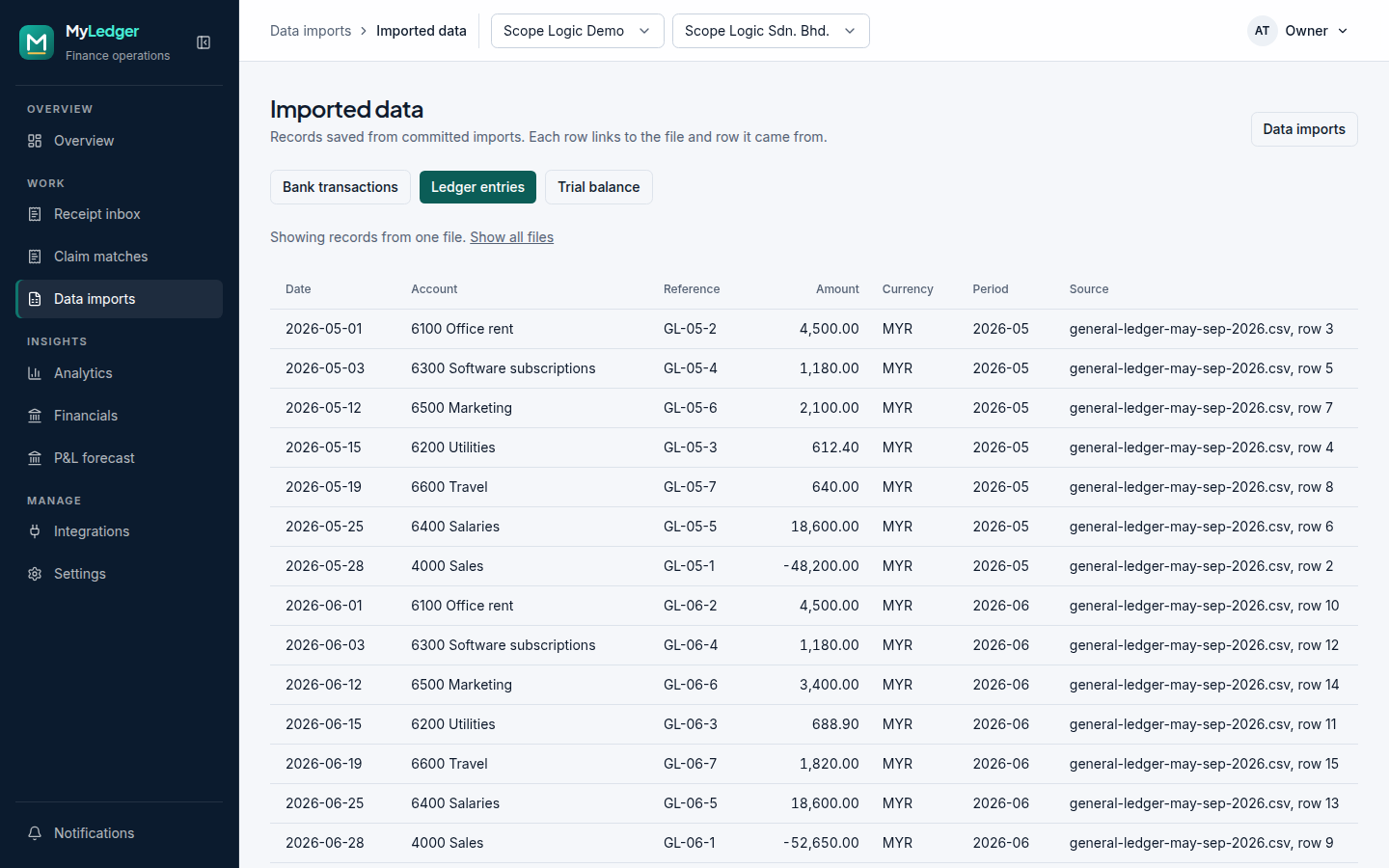This screenshot has width=1389, height=868.
Task: Click the 2026-06-15 date cell
Action: coord(323,724)
